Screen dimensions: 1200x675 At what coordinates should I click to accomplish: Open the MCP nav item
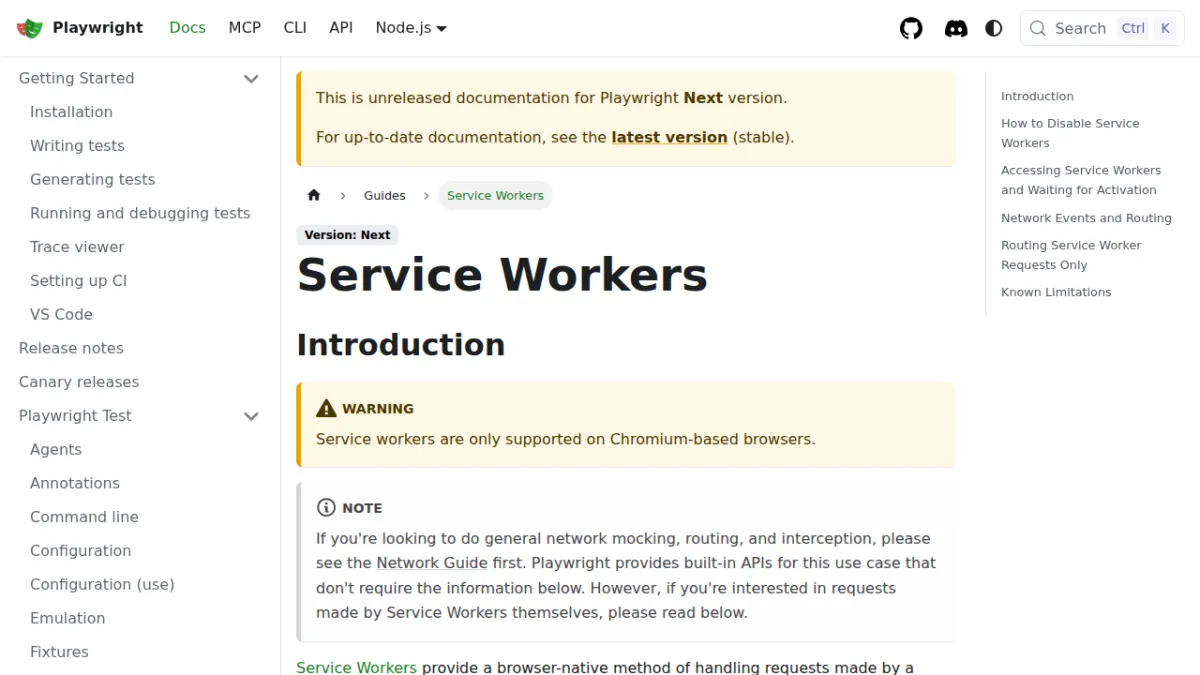pyautogui.click(x=244, y=28)
